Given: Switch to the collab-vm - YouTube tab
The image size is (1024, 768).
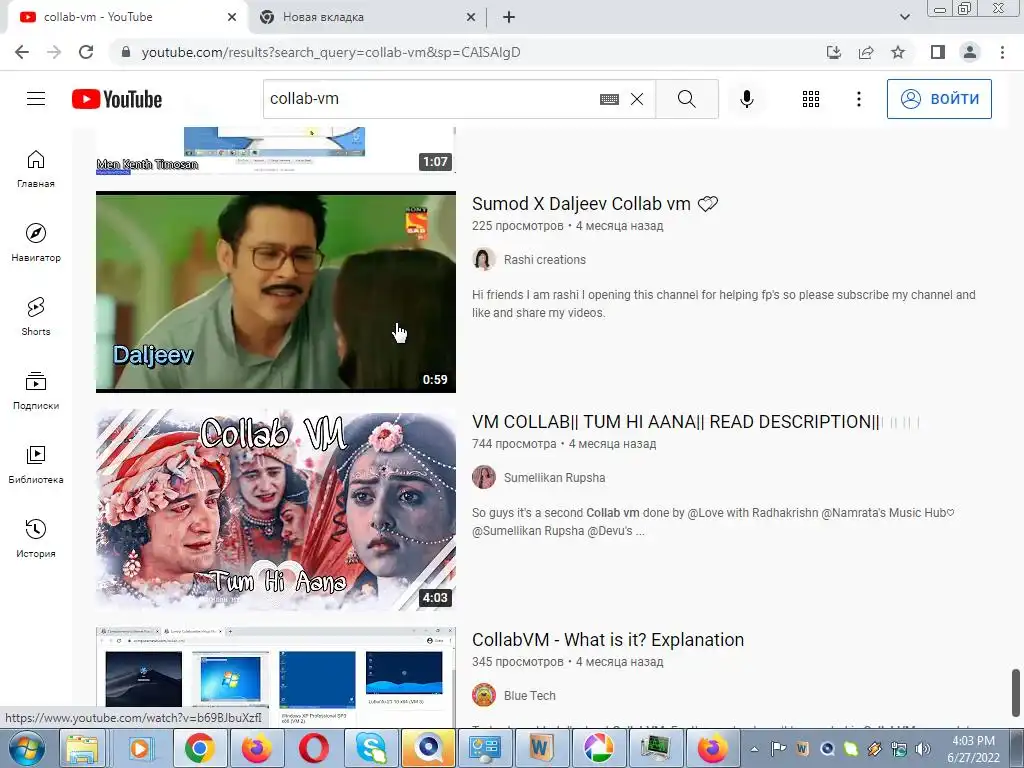Looking at the screenshot, I should click(124, 17).
